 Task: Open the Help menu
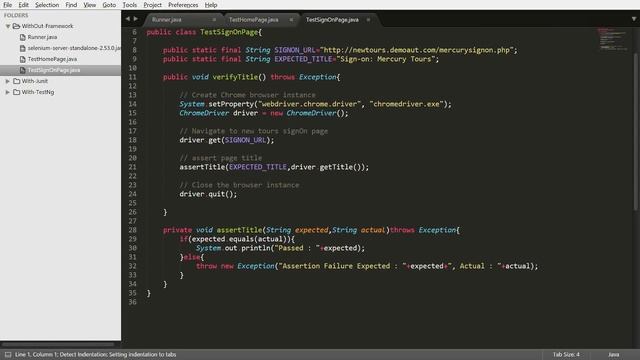point(211,5)
